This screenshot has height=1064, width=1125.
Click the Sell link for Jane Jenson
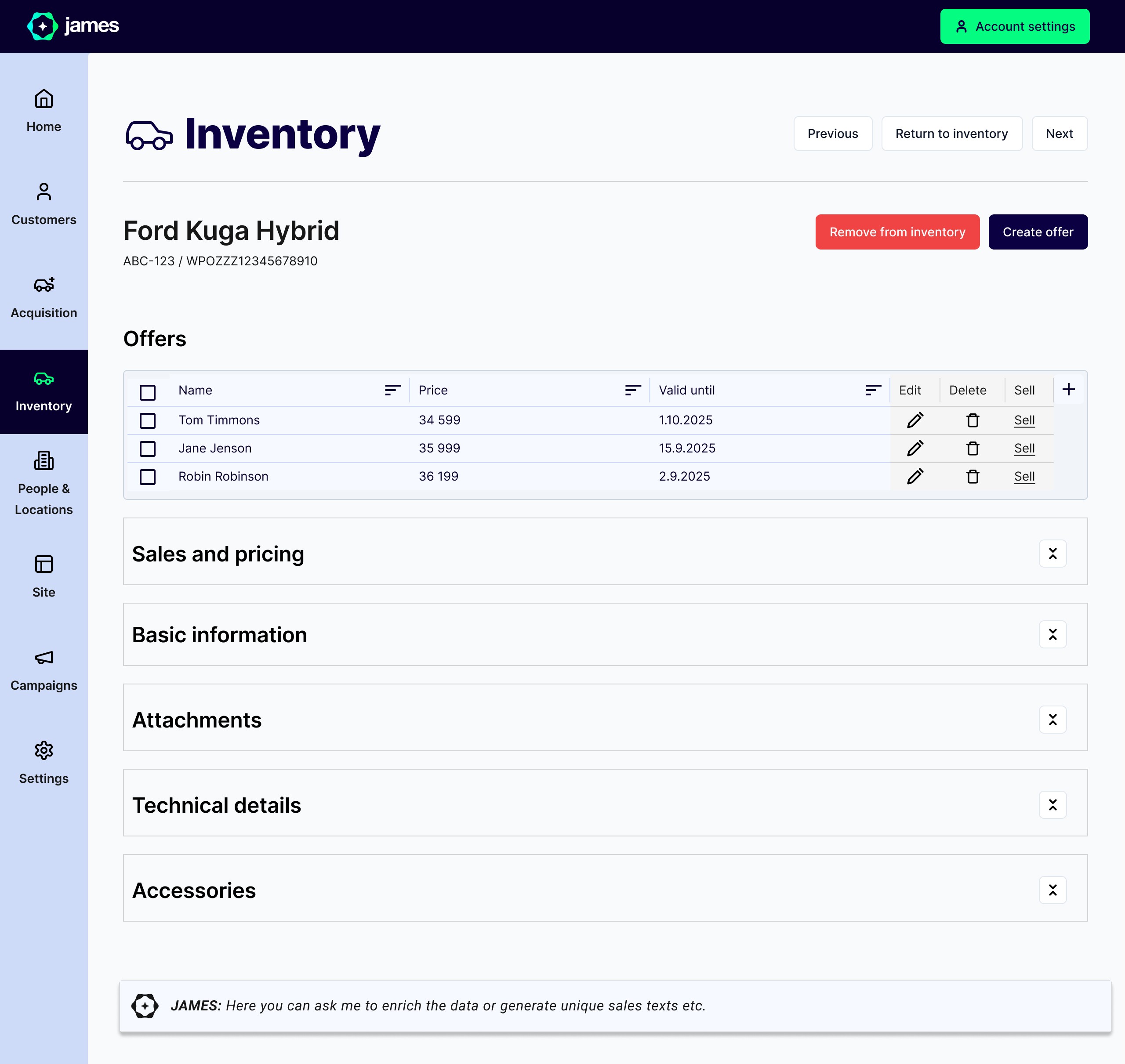click(1024, 449)
